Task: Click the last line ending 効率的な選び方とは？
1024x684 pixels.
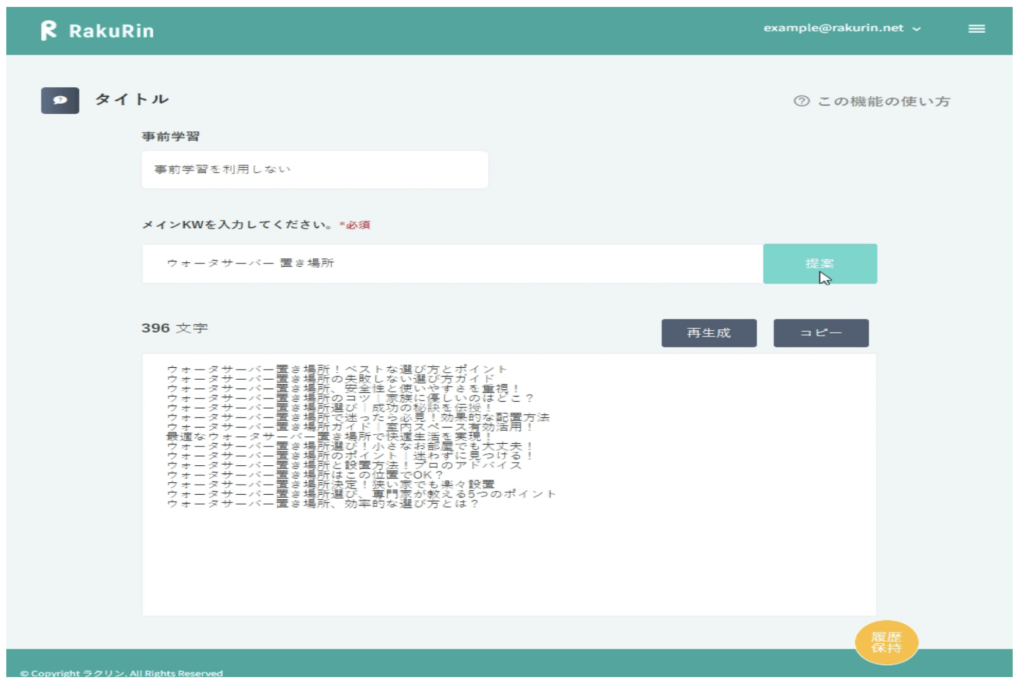Action: [322, 504]
